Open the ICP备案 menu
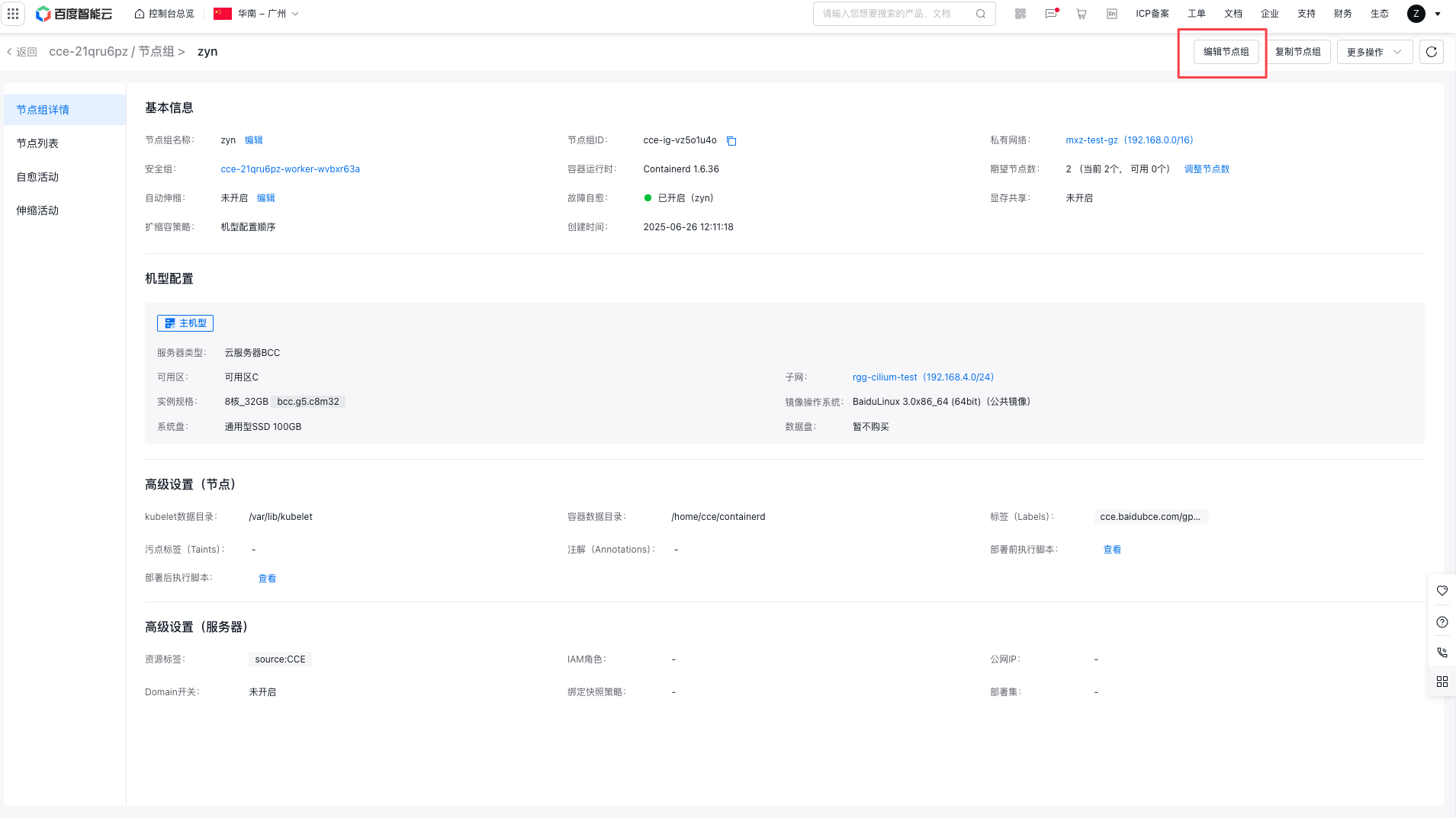This screenshot has height=818, width=1456. point(1152,14)
